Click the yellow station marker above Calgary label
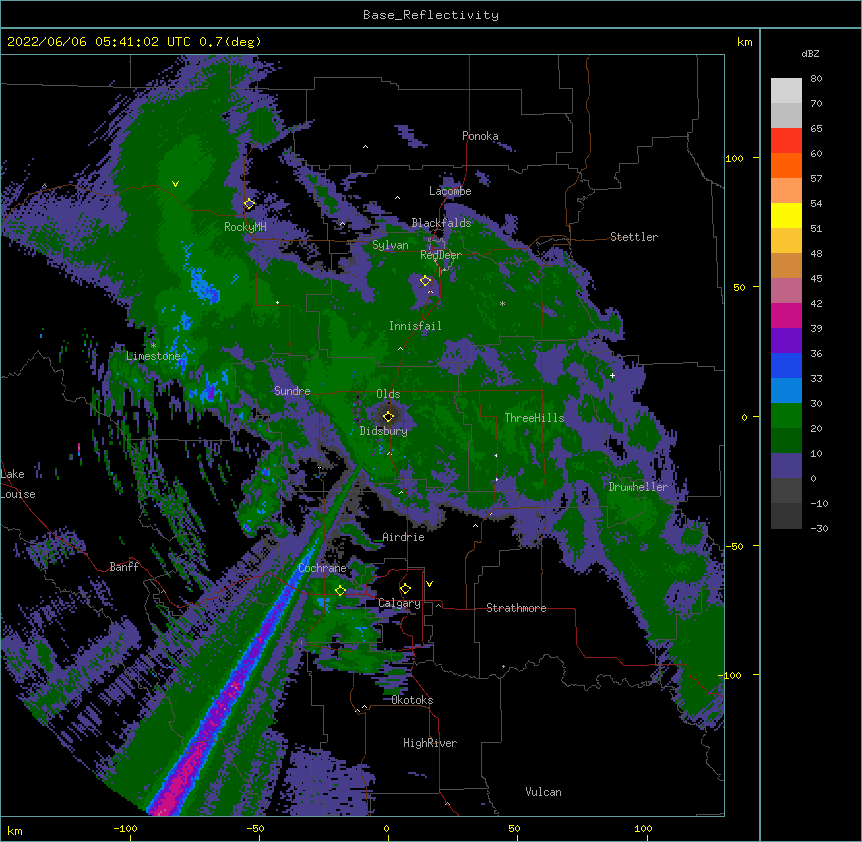This screenshot has height=842, width=862. 405,589
